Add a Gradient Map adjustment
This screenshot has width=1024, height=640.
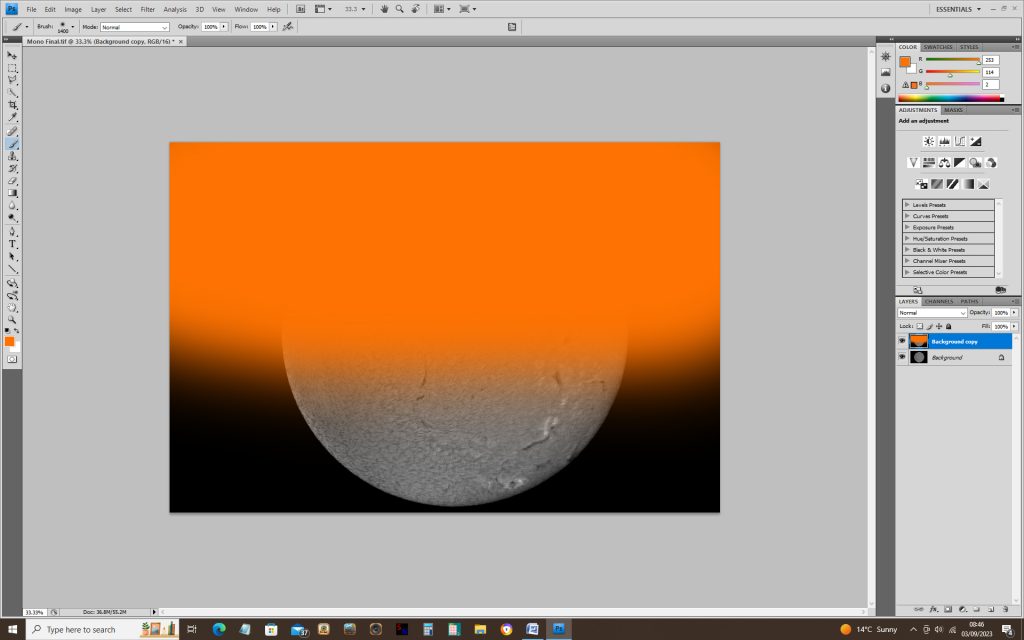968,184
